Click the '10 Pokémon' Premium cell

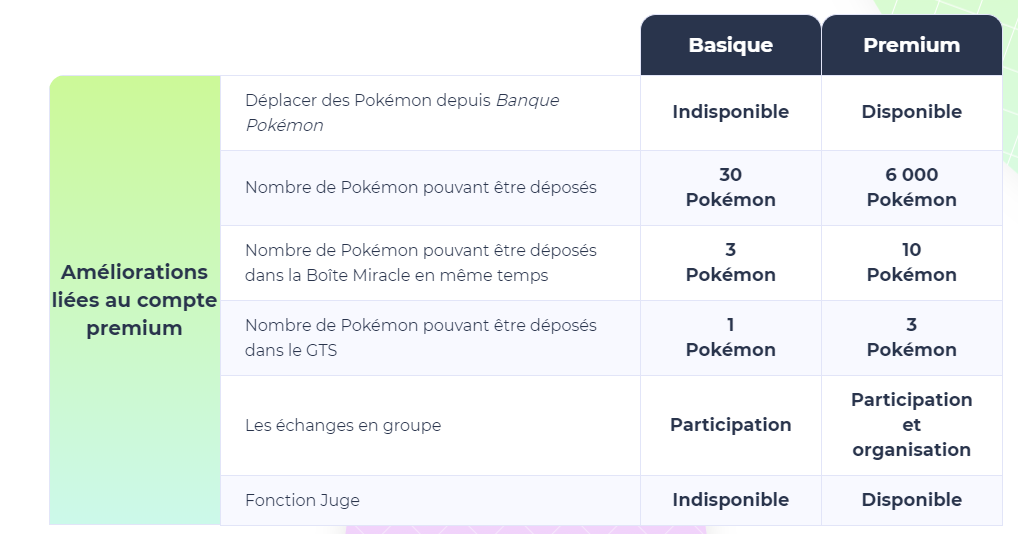pos(911,262)
